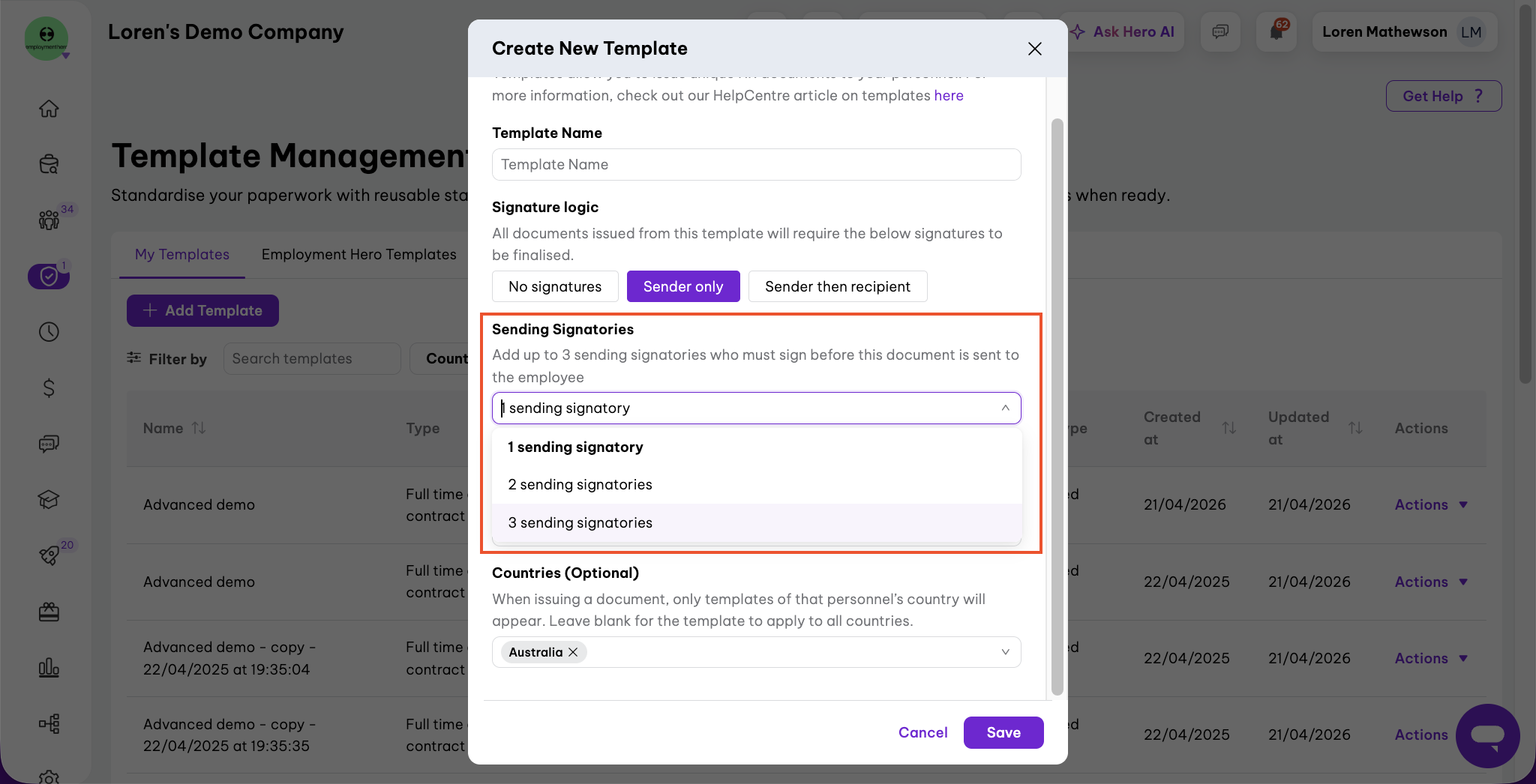Choose 3 sending signatories from list

pyautogui.click(x=757, y=522)
